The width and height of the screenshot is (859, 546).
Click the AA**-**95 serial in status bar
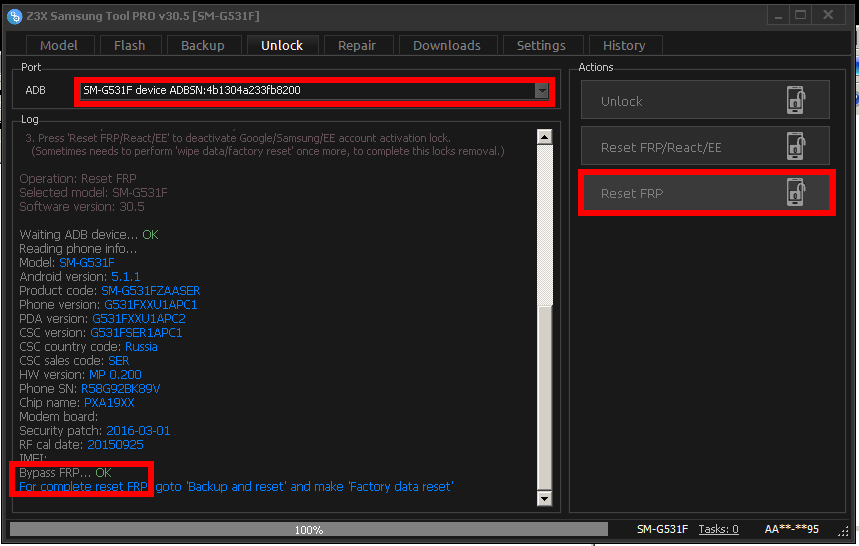click(x=792, y=529)
